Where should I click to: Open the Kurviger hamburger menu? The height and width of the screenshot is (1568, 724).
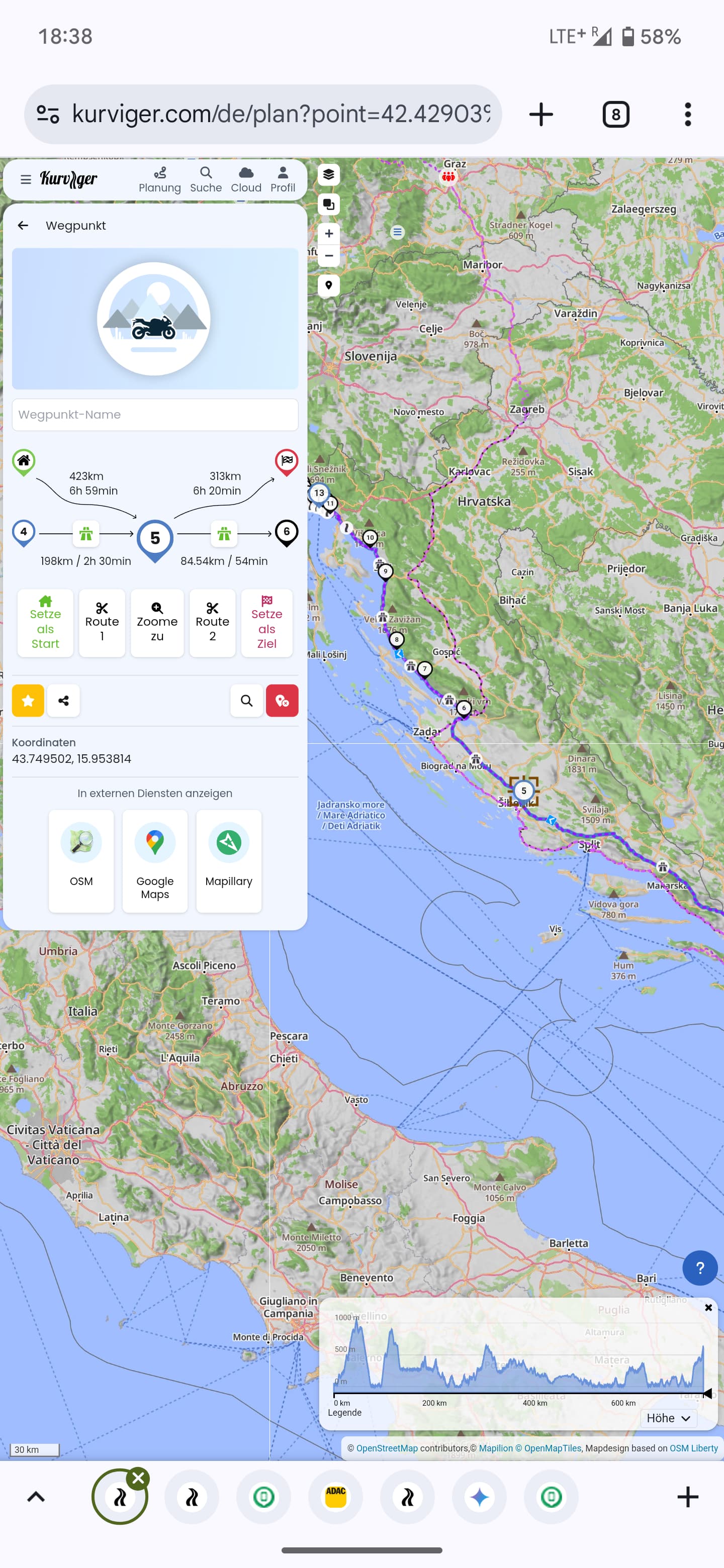26,179
